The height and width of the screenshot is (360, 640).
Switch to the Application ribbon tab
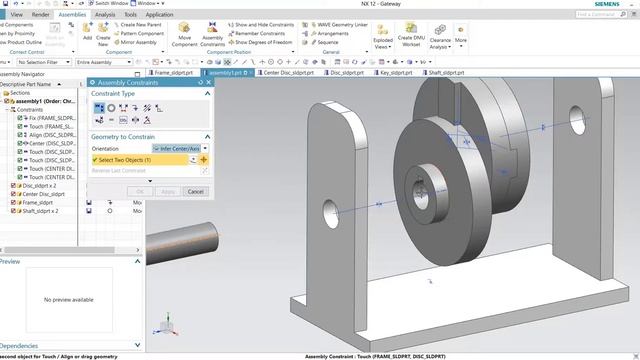point(159,14)
